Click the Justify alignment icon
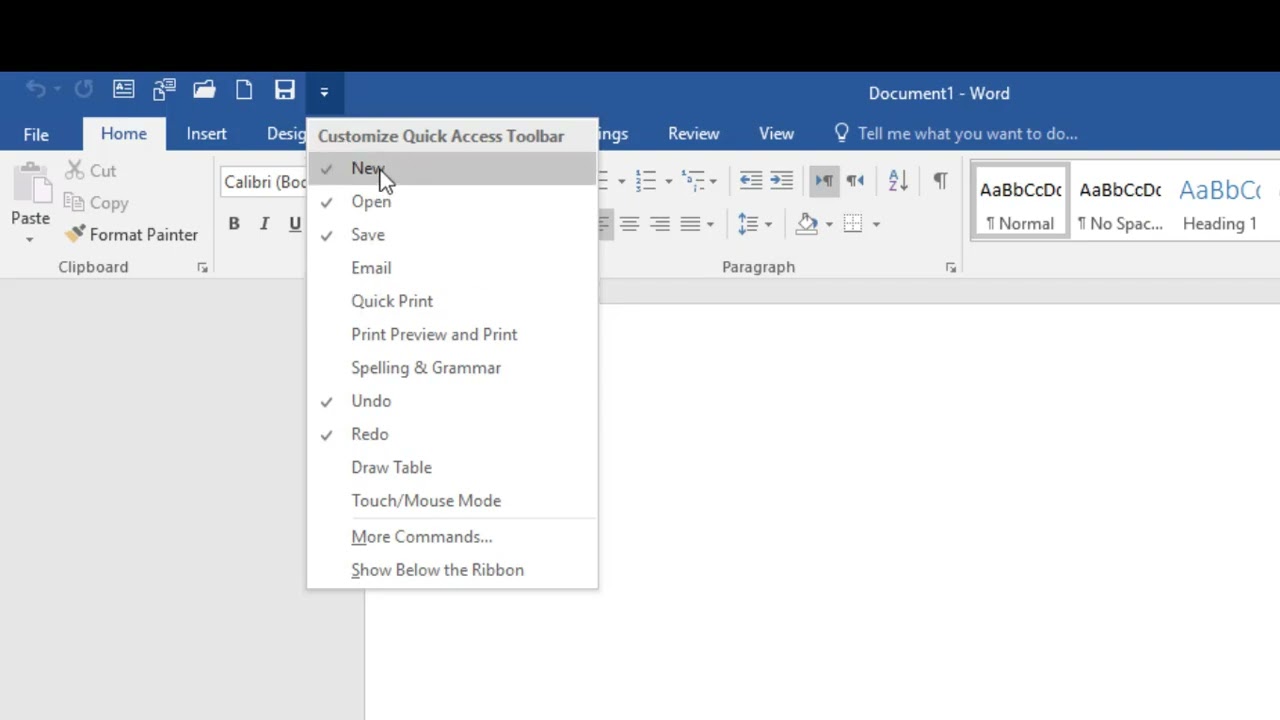The height and width of the screenshot is (720, 1280). (690, 224)
